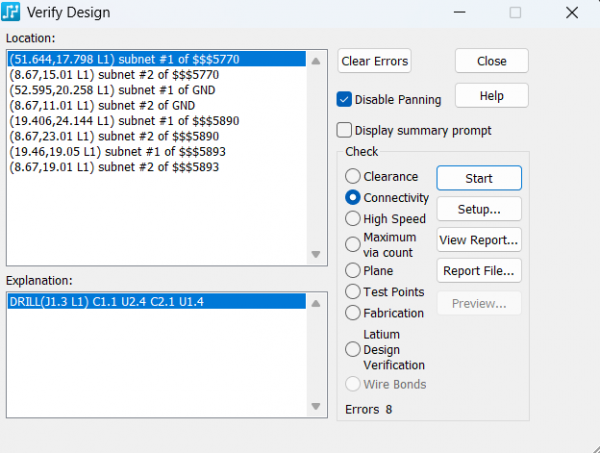Screen dimensions: 600x453
Task: Select Maximum via count check
Action: pos(352,244)
